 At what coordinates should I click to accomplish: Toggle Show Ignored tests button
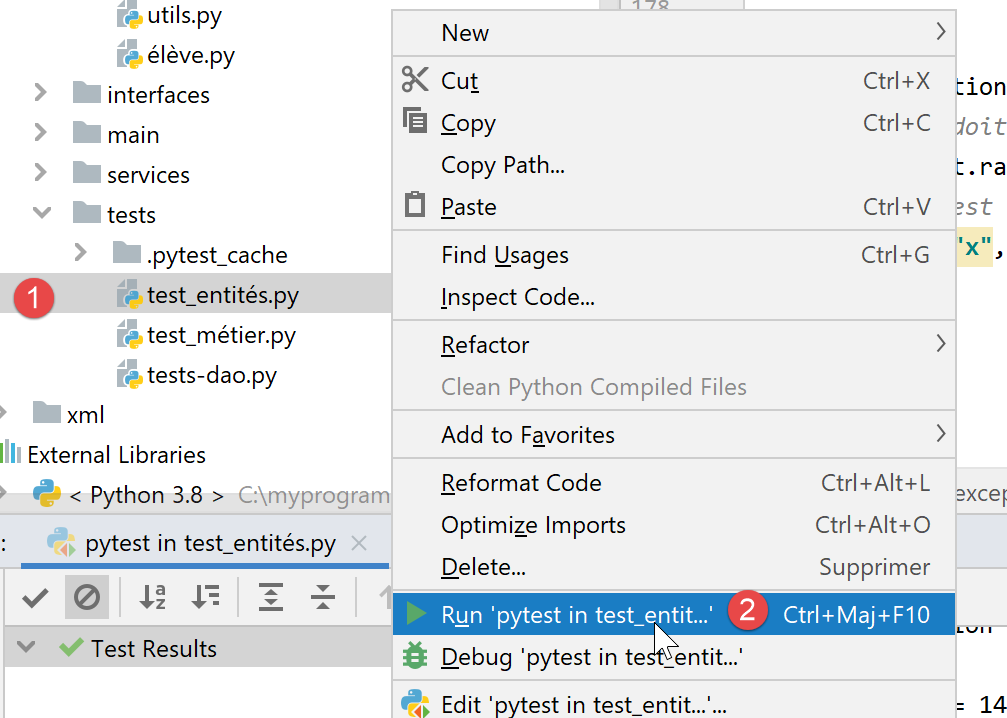coord(87,598)
